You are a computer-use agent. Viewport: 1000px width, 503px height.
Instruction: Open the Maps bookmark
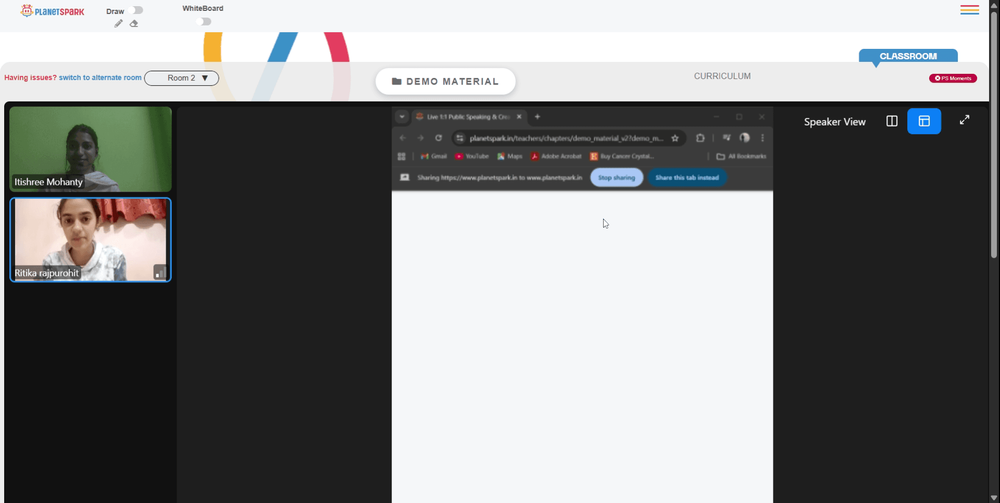click(x=510, y=156)
